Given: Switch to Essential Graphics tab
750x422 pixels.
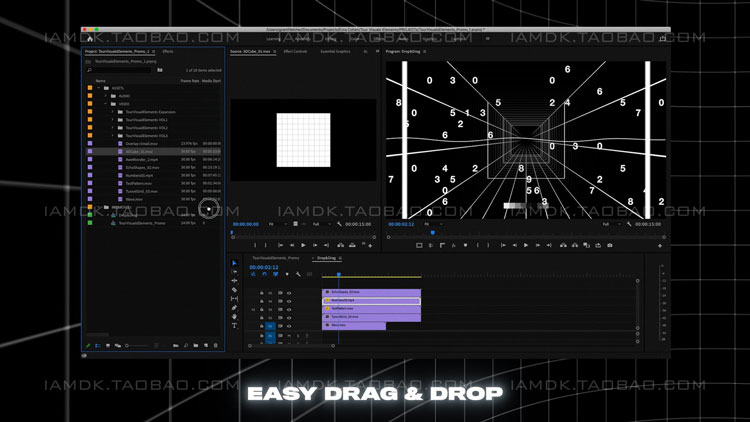Looking at the screenshot, I should point(335,52).
